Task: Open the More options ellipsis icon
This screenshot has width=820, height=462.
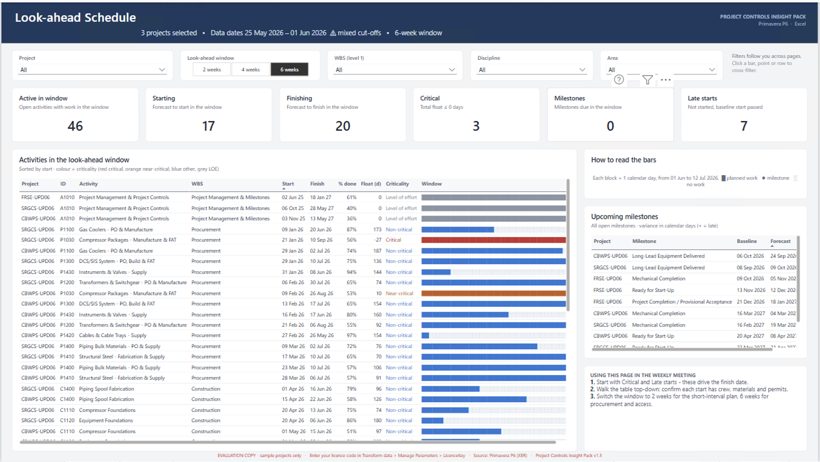Action: tap(665, 80)
